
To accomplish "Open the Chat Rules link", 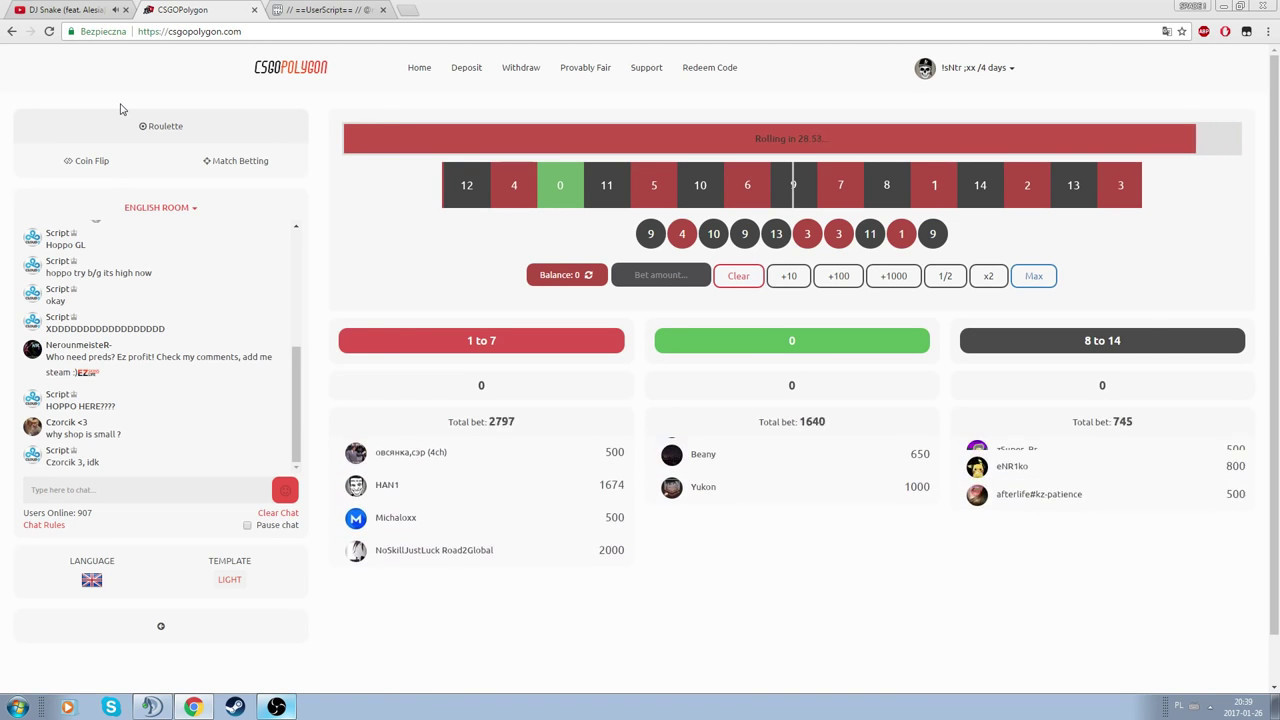I will [x=44, y=525].
